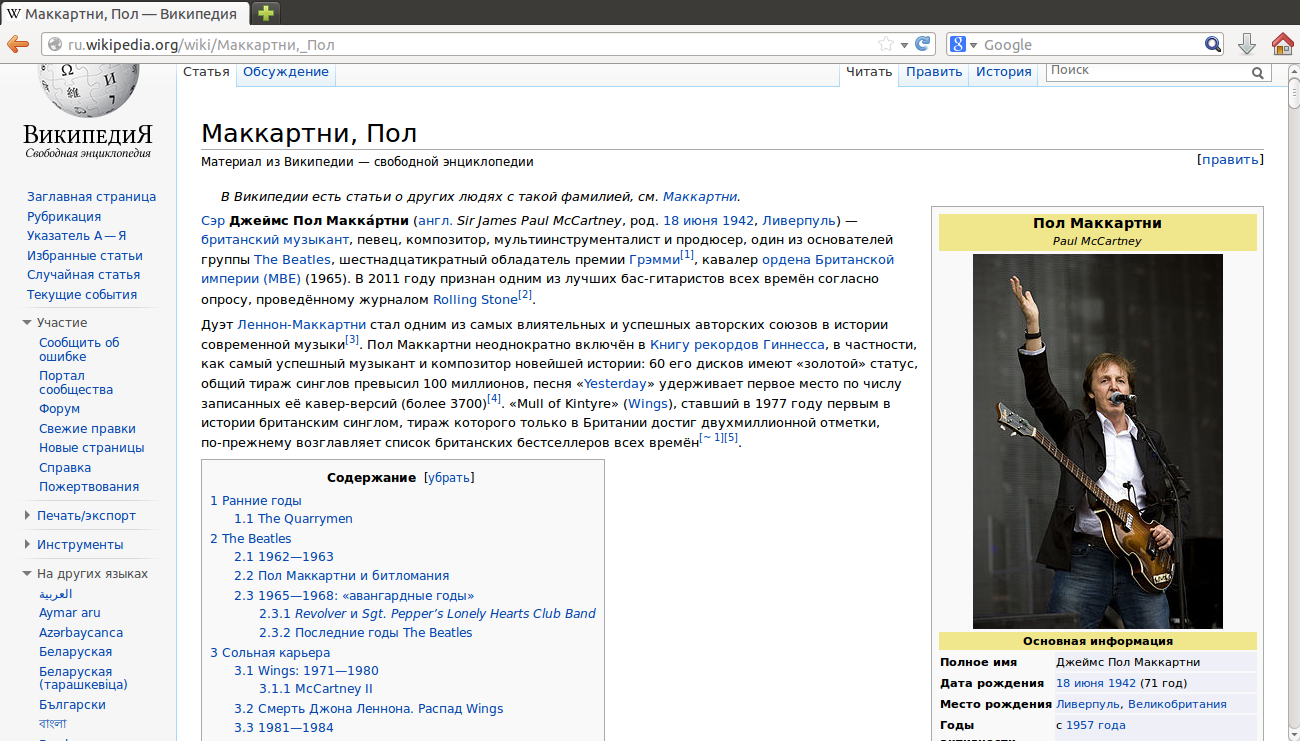Open Справка sidebar link

click(x=65, y=467)
